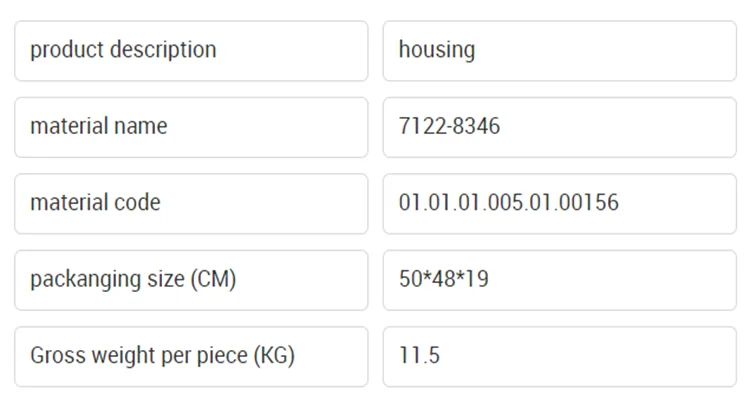Click the 11.5 gross weight field
The width and height of the screenshot is (750, 400).
tap(559, 356)
